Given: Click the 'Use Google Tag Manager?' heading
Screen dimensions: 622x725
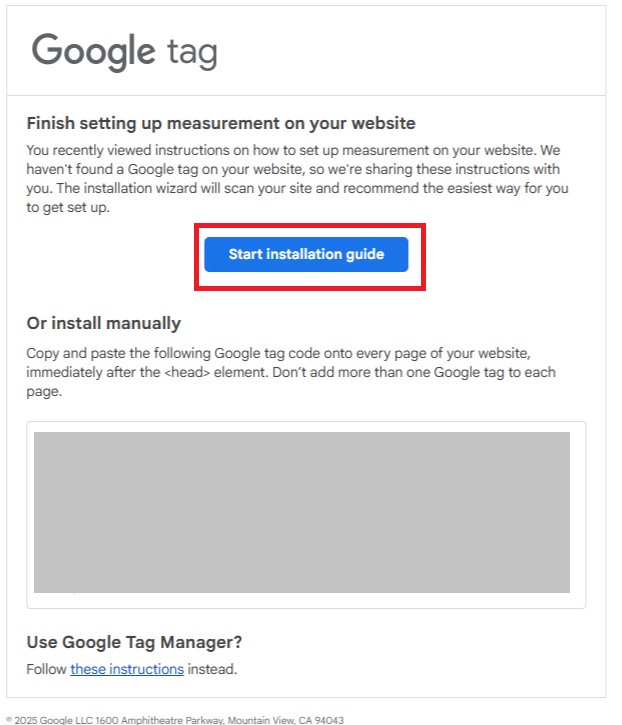Looking at the screenshot, I should [135, 642].
